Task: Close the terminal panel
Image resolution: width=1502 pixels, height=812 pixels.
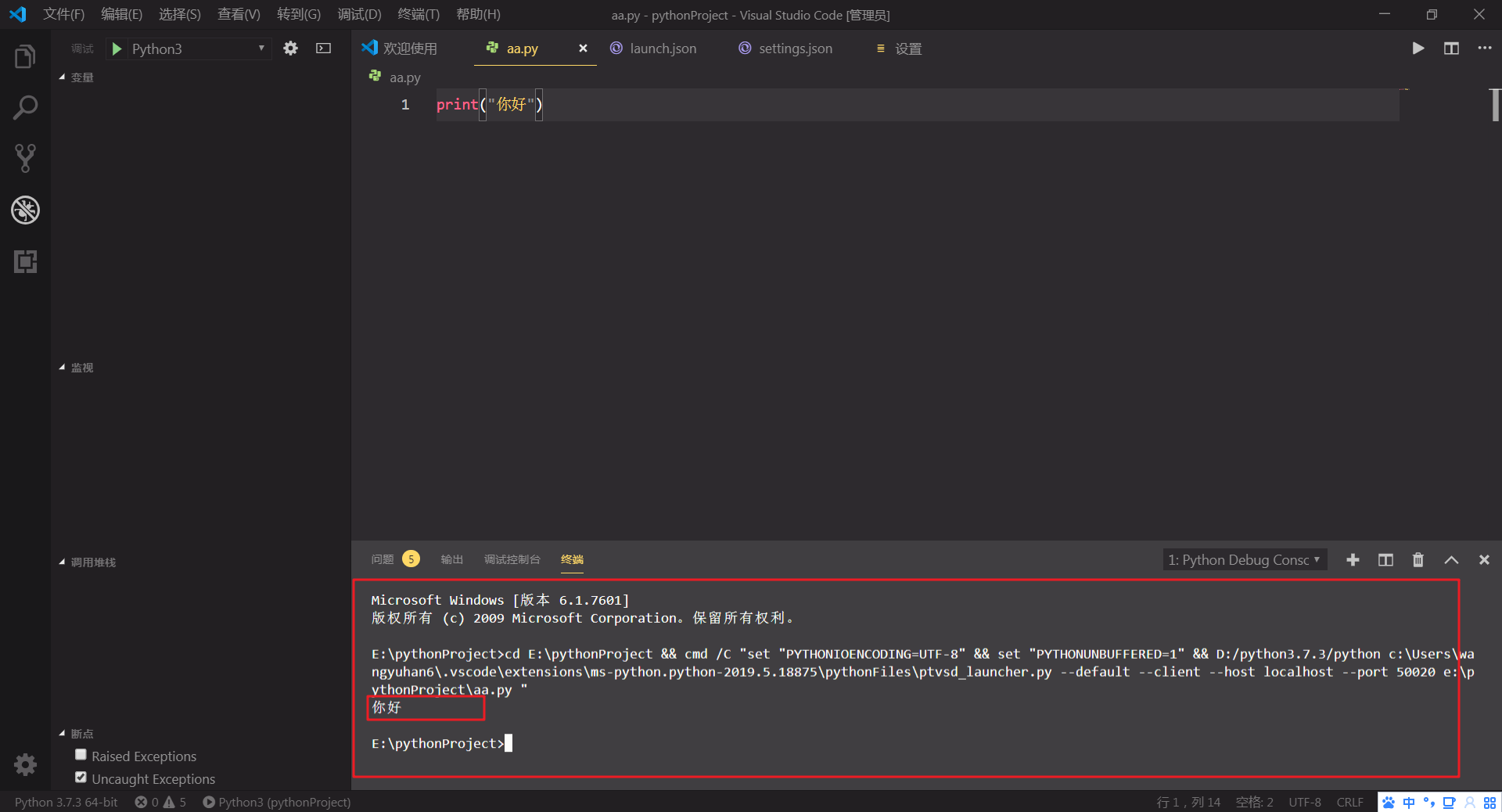Action: click(x=1484, y=560)
